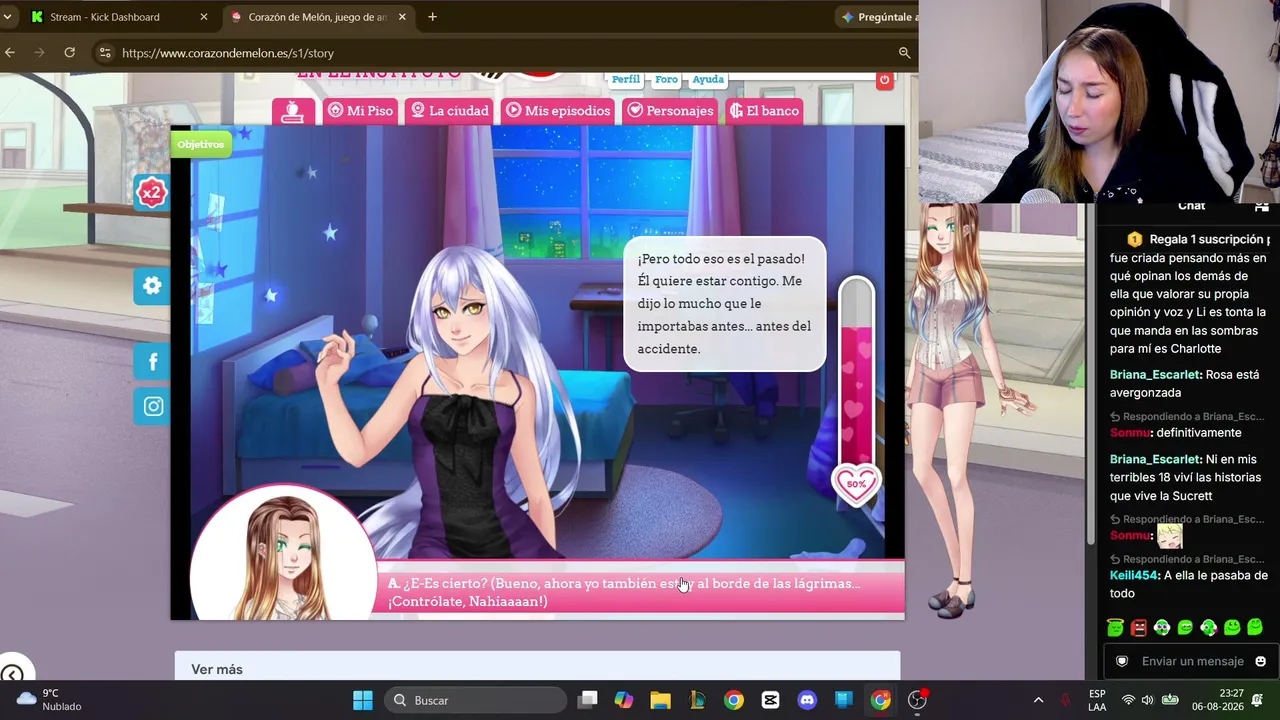Open the Objetivos panel in the game
1280x720 pixels.
tap(201, 144)
